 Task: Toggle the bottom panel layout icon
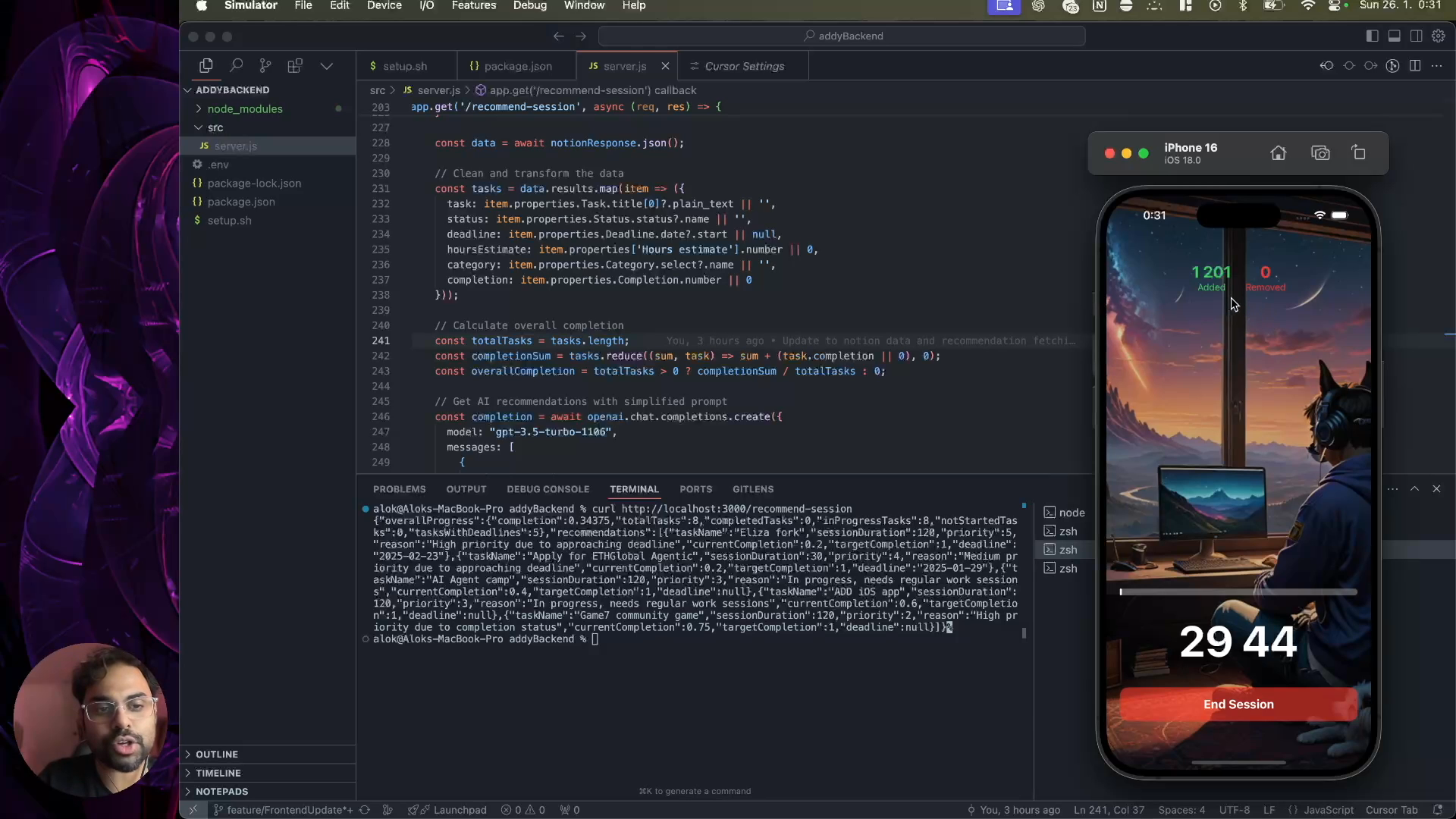[x=1394, y=36]
